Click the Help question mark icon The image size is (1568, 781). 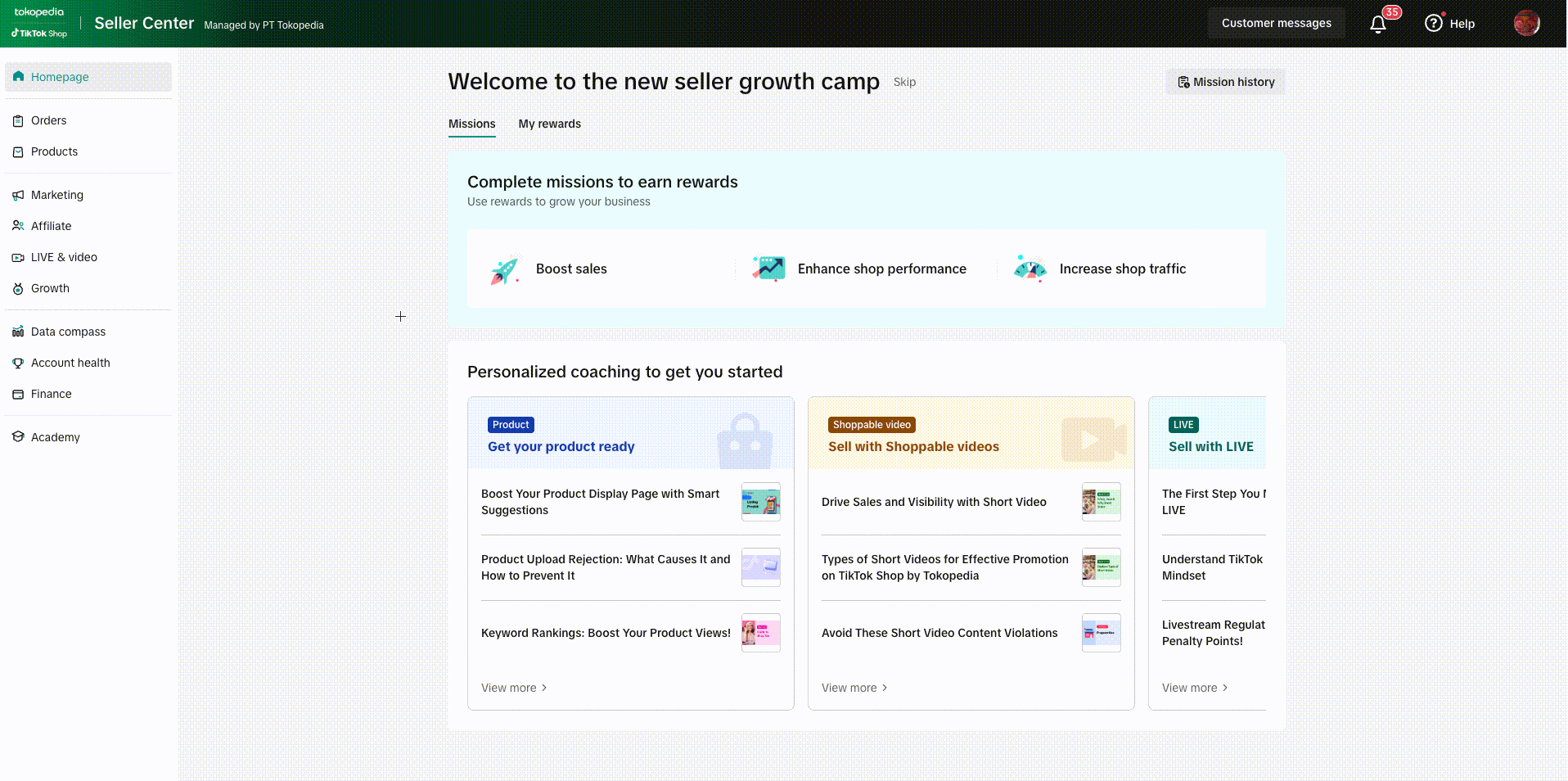(x=1433, y=24)
